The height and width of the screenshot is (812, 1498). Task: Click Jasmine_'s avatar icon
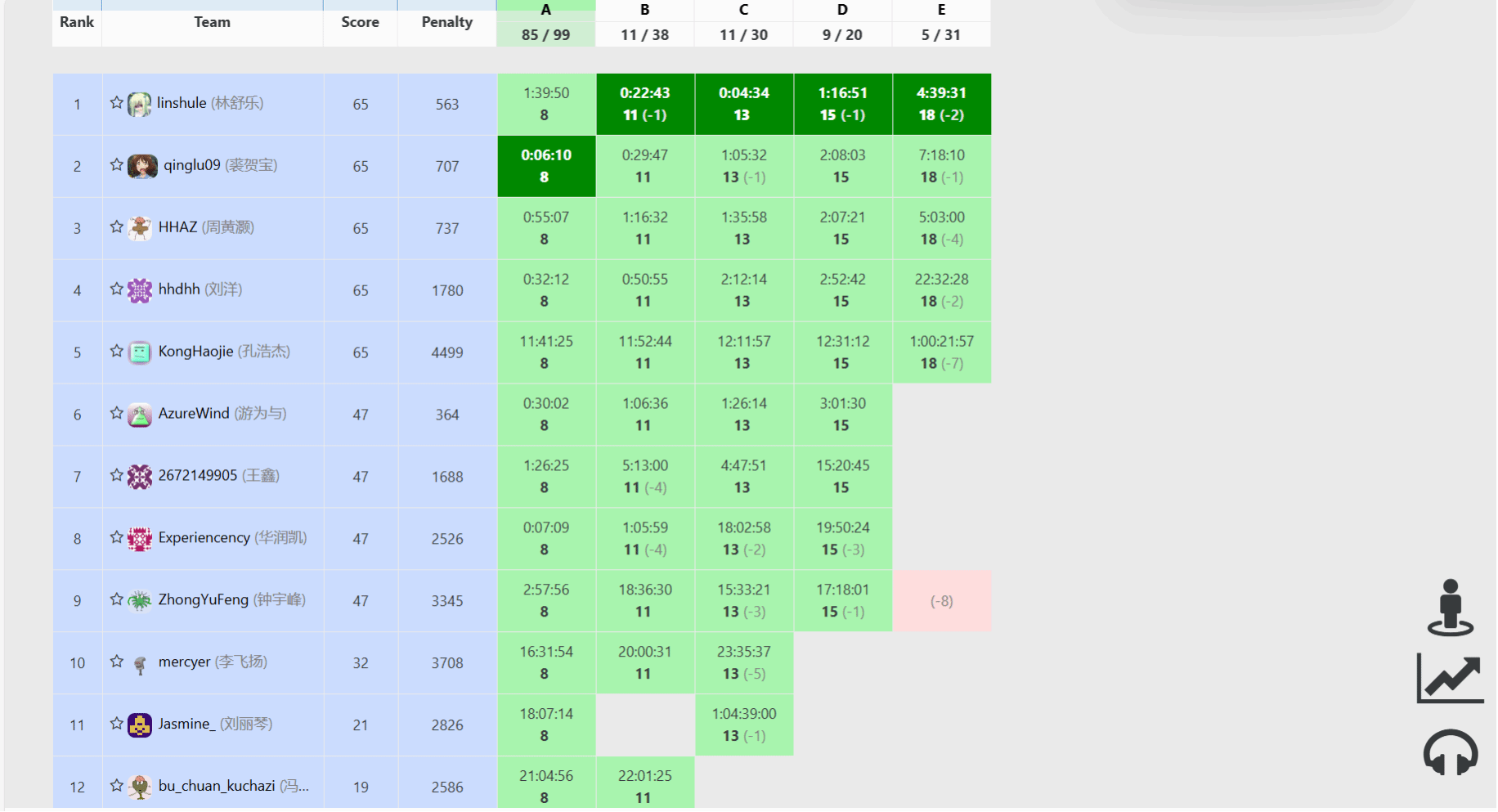(140, 725)
